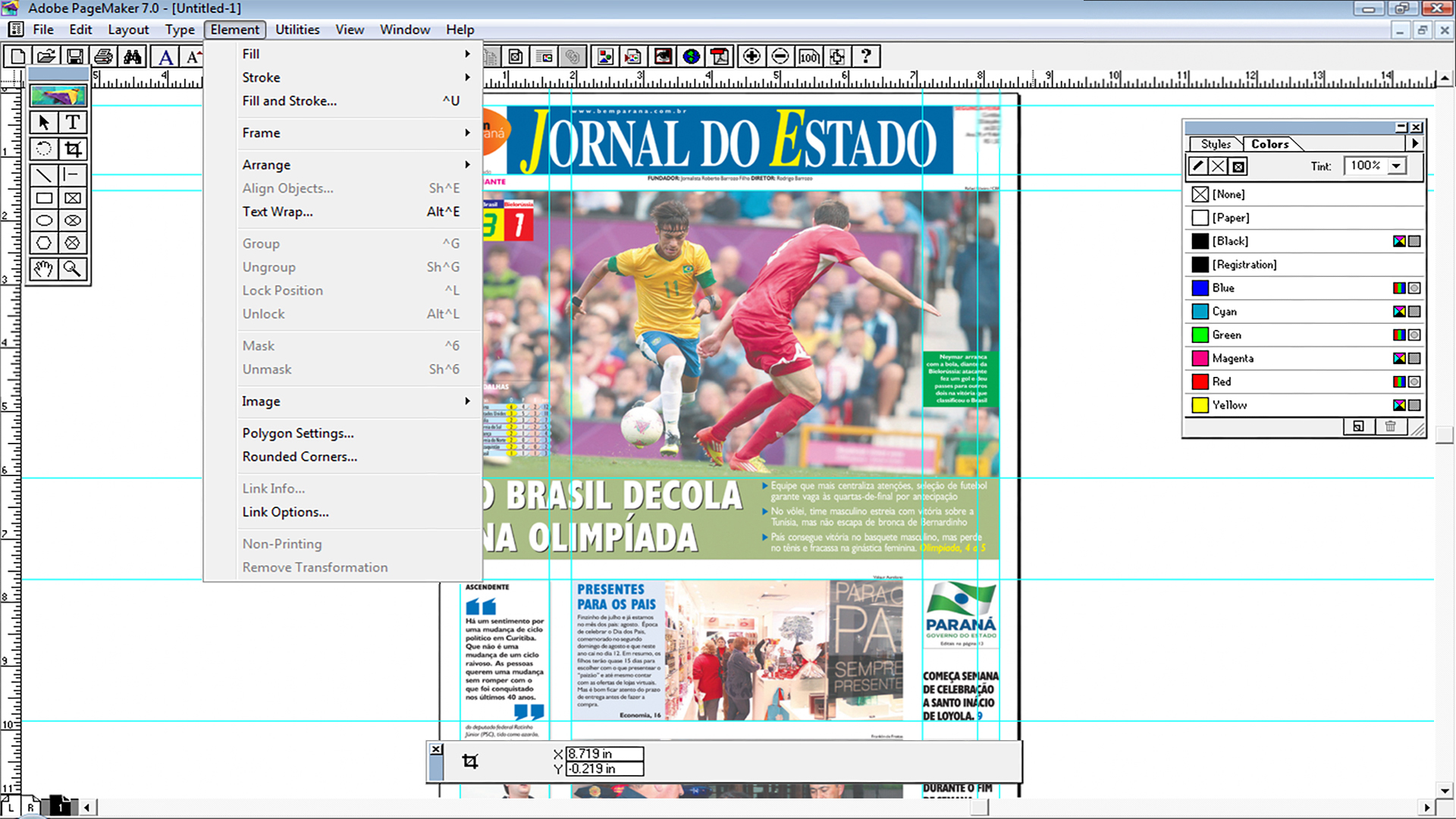Select the Ellipse Frame tool
This screenshot has height=819, width=1456.
[x=73, y=221]
